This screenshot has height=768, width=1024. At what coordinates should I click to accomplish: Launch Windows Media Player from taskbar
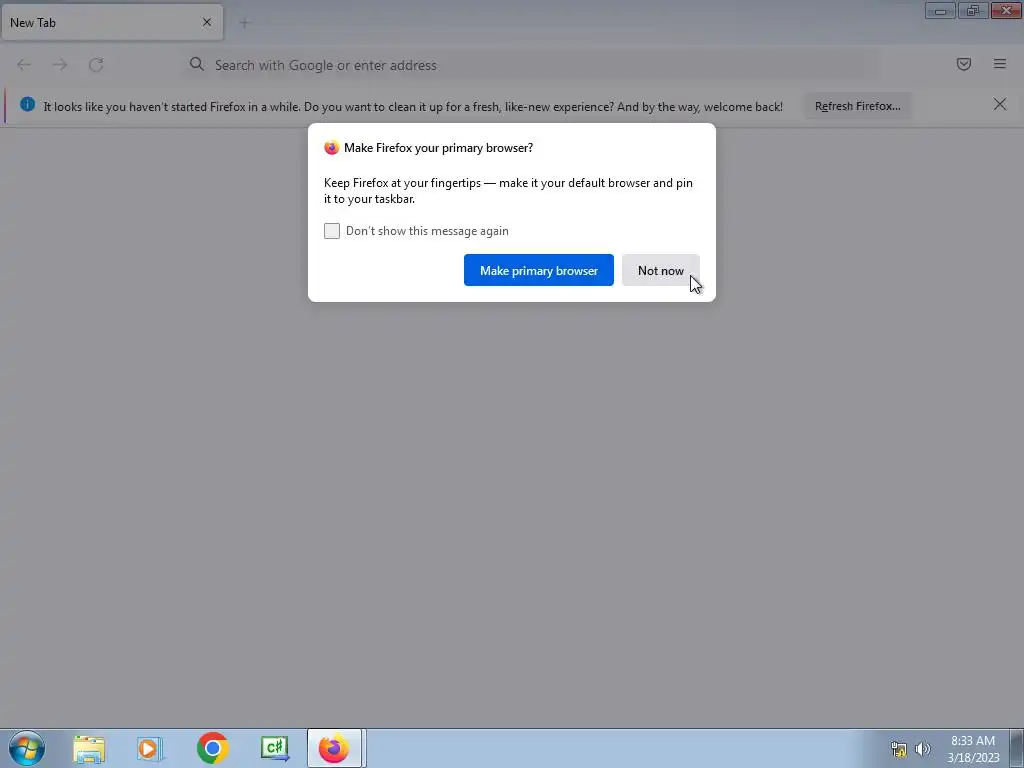click(150, 749)
